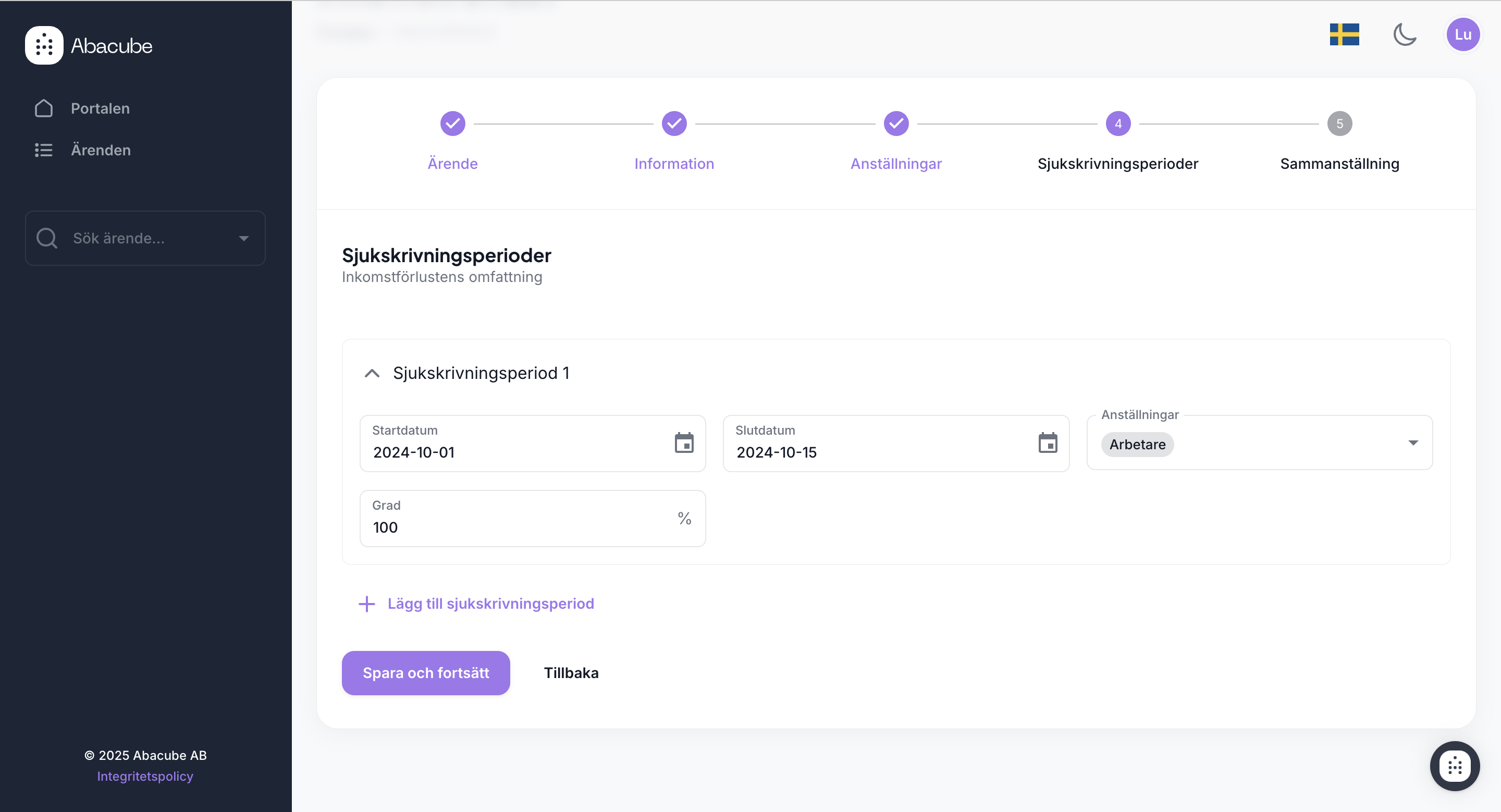Screen dimensions: 1501x812
Task: Open the Lu user avatar menu
Action: (1462, 34)
